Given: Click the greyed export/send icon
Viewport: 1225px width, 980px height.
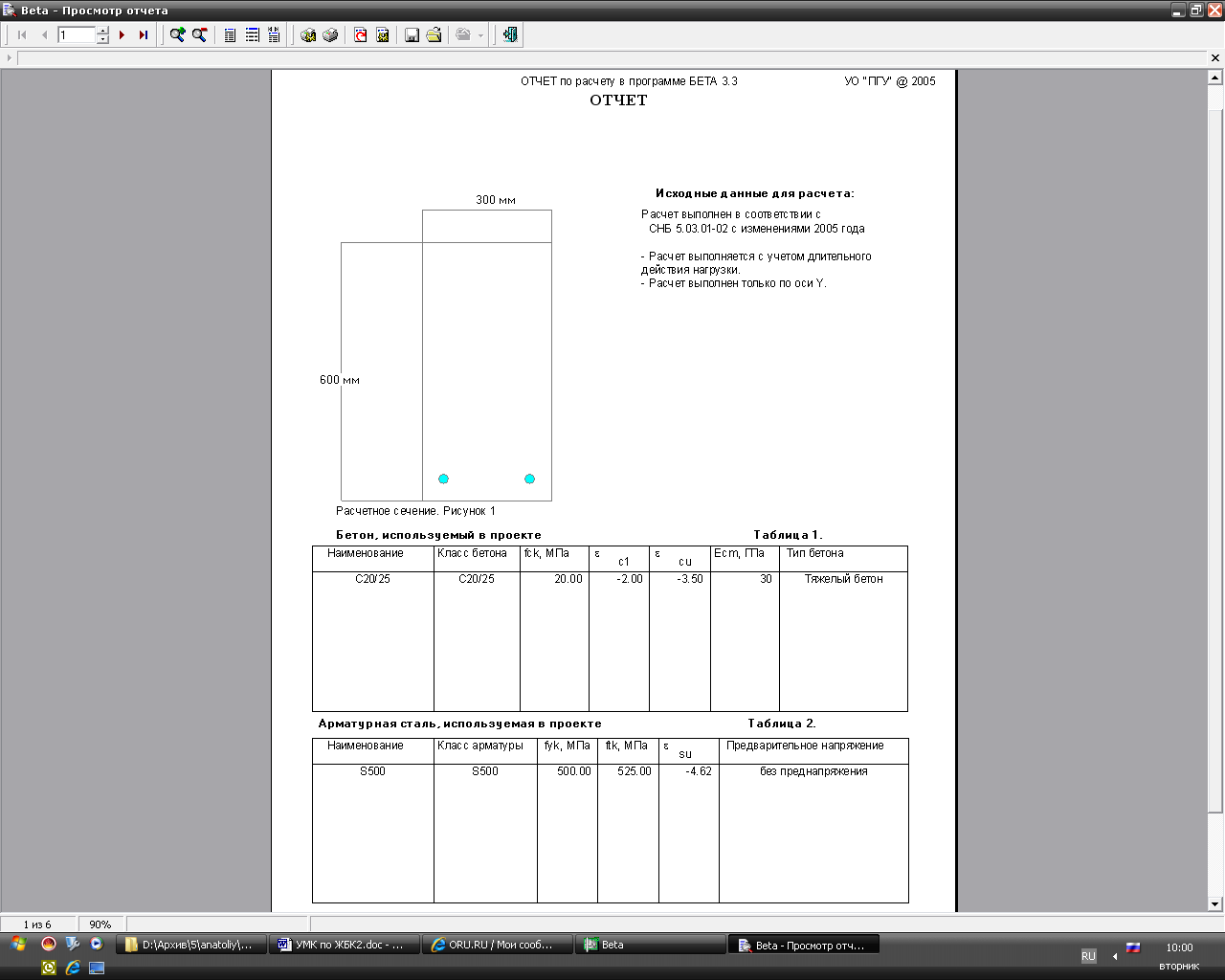Looking at the screenshot, I should [x=463, y=35].
